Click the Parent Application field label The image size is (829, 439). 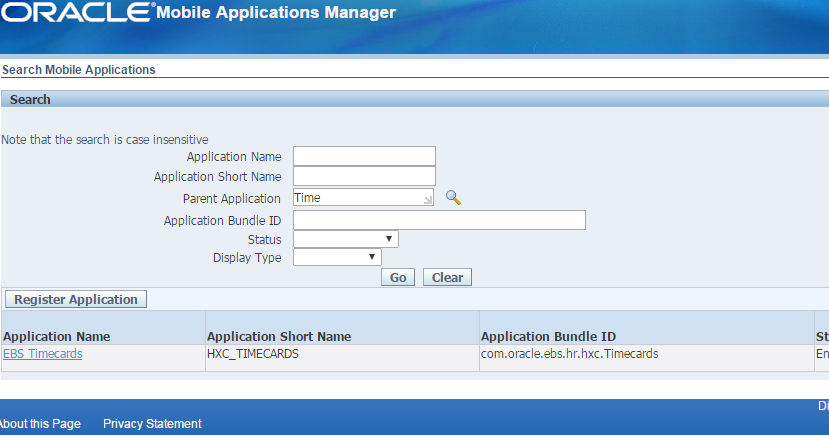[232, 198]
